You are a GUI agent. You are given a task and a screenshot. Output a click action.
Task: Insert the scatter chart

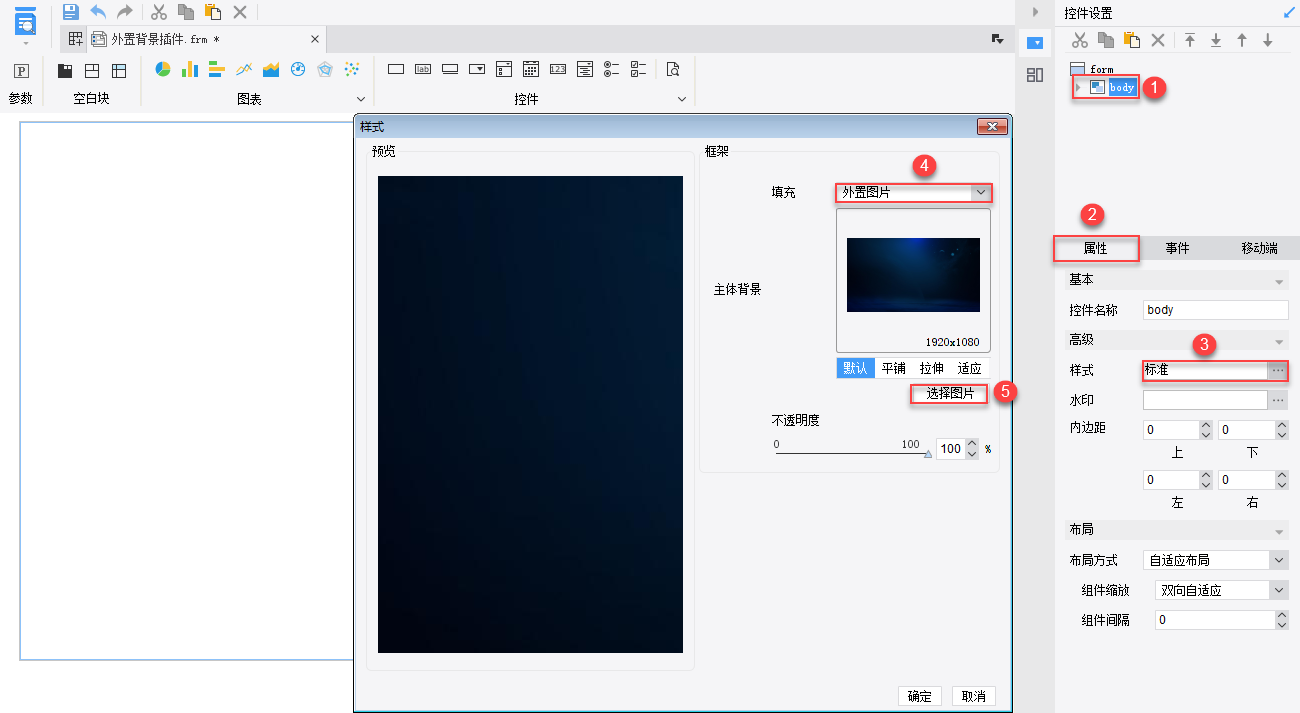[x=352, y=69]
